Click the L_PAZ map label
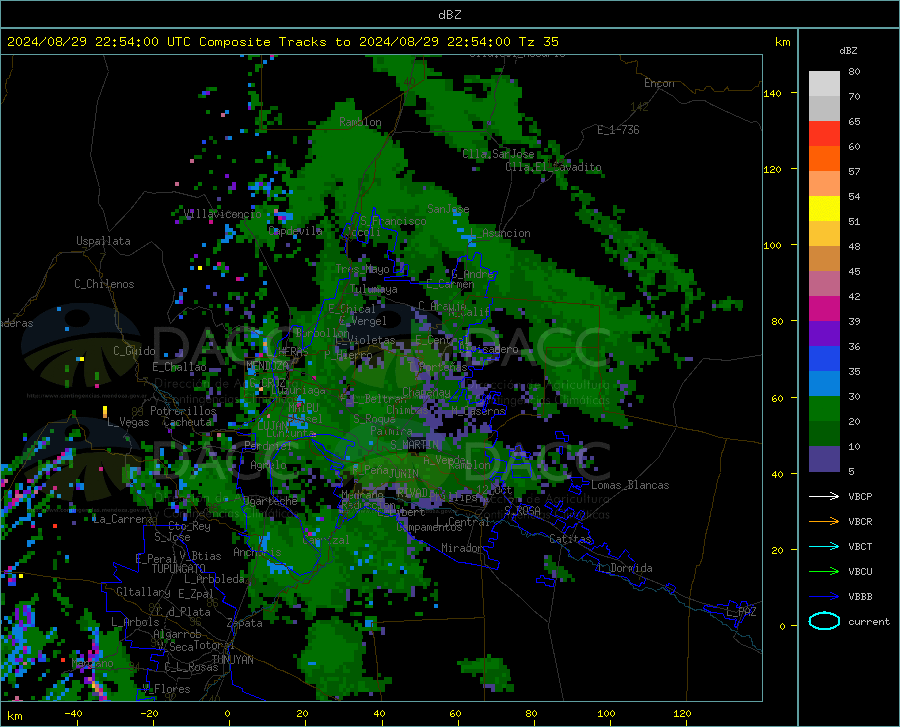 741,612
